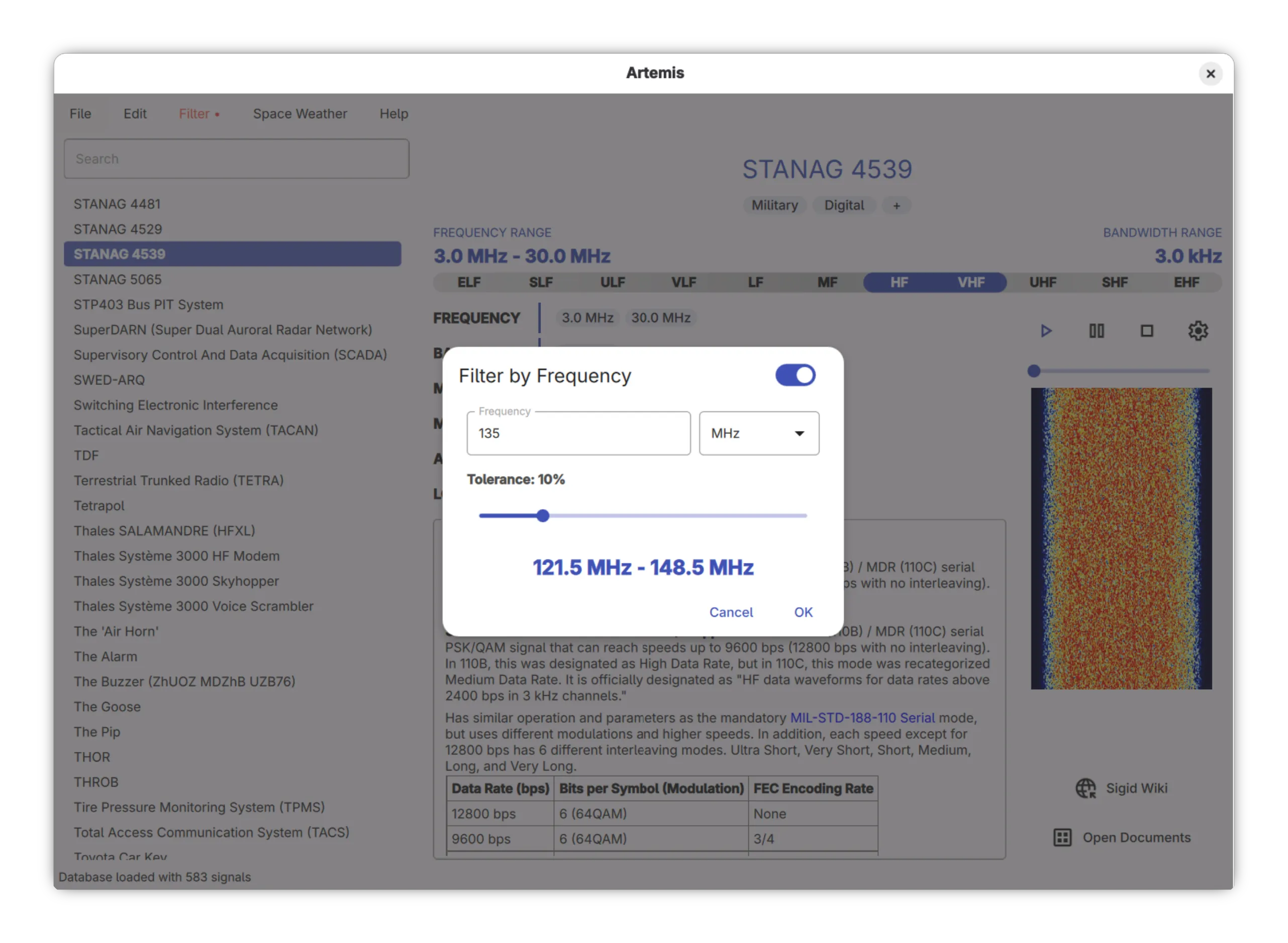Follow the MIL-STD-188-110 Serial link
Image resolution: width=1288 pixels, height=943 pixels.
pos(862,717)
